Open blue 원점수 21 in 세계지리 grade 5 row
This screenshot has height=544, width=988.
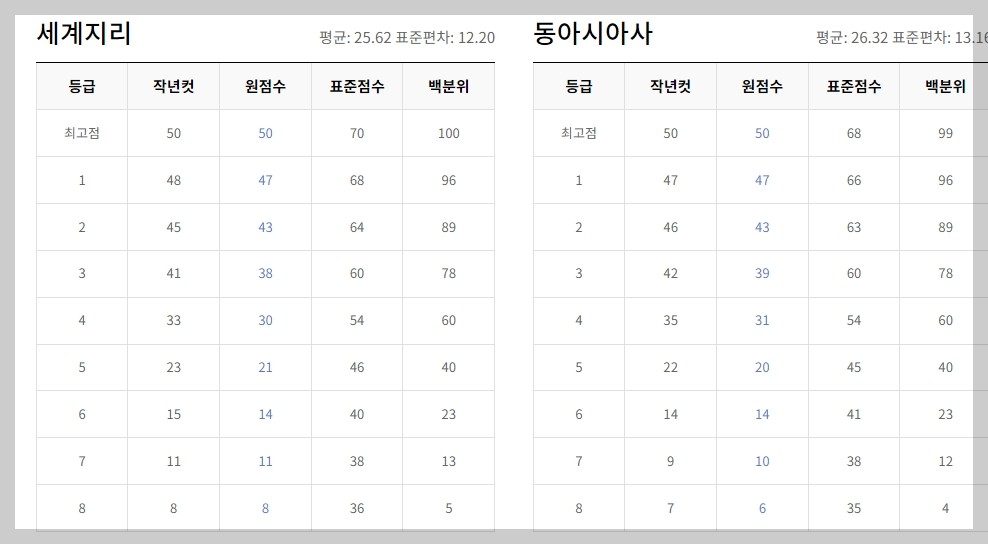click(x=265, y=367)
